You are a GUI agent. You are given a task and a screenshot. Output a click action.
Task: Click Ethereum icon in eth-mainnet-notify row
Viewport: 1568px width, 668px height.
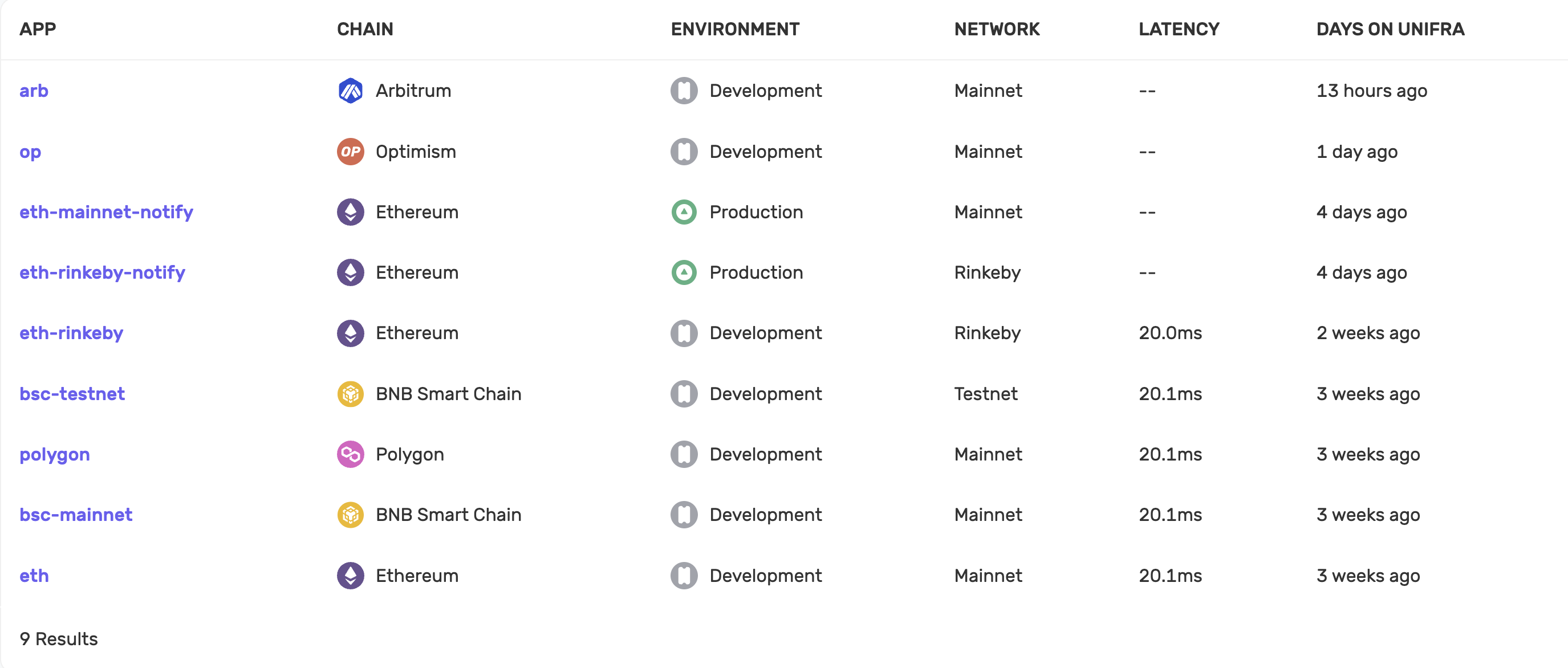click(350, 211)
